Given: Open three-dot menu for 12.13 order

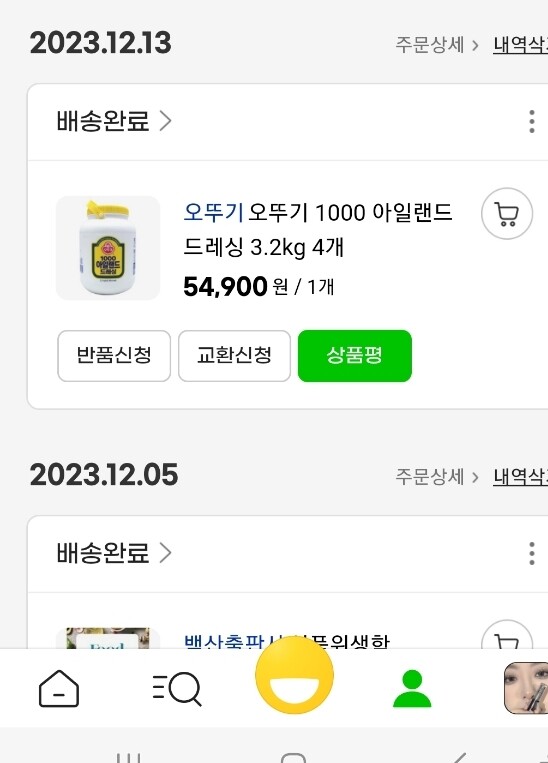Looking at the screenshot, I should pyautogui.click(x=532, y=121).
